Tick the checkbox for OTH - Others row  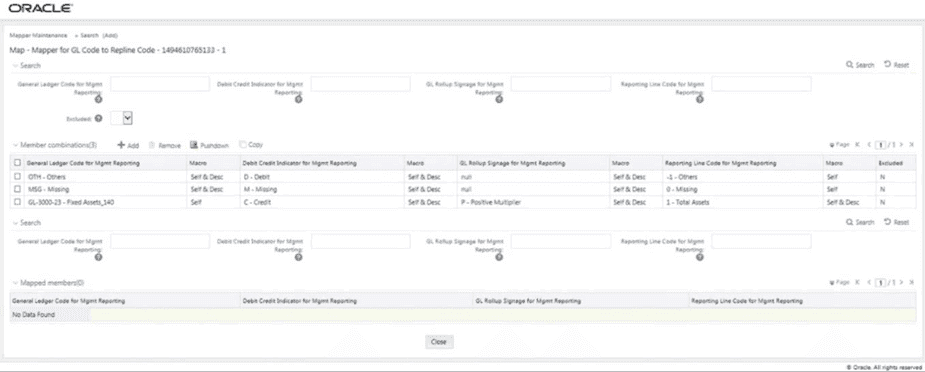click(17, 176)
